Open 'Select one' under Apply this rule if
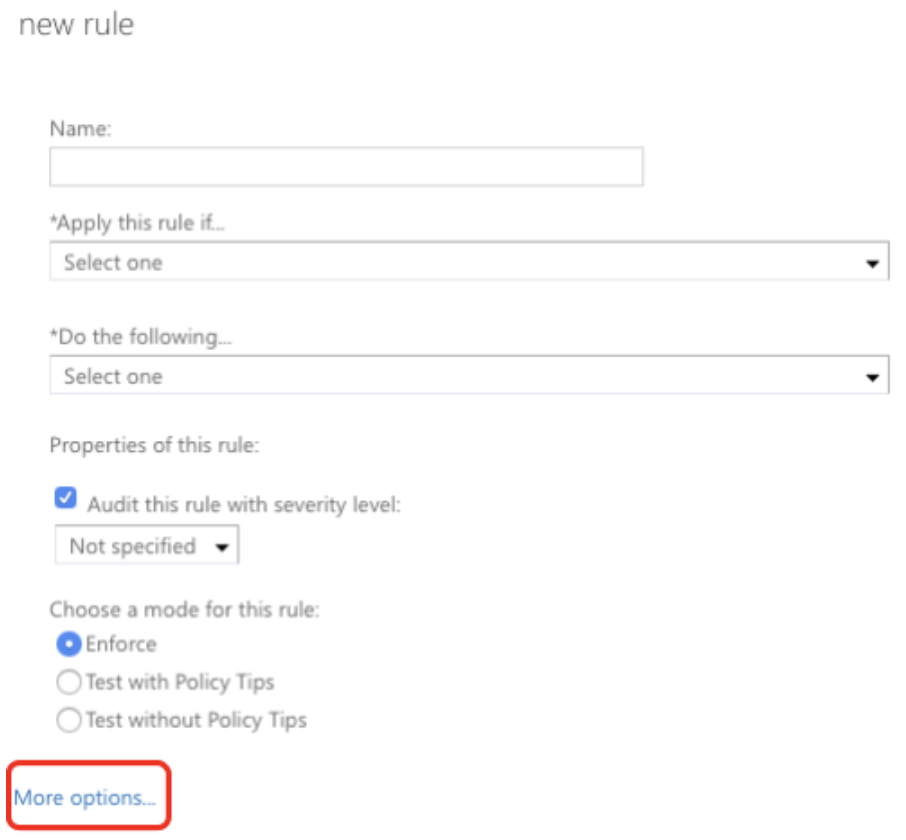 click(x=469, y=261)
